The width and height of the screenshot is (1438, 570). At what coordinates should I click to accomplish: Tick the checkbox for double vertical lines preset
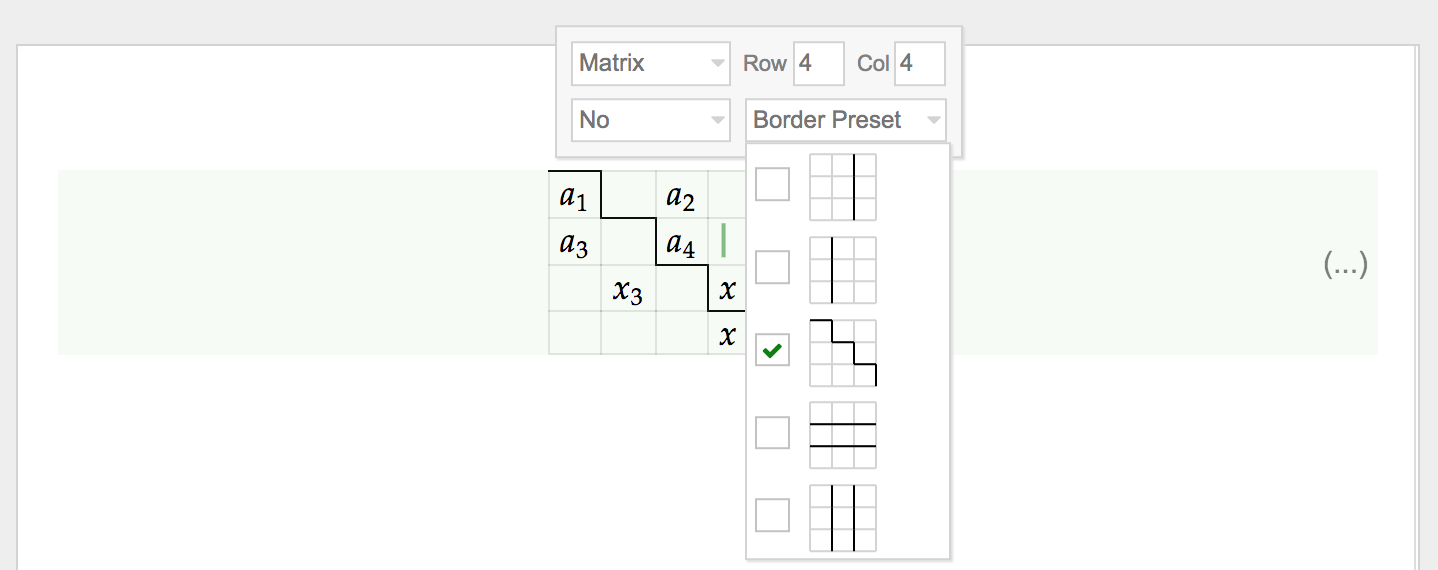(x=772, y=515)
